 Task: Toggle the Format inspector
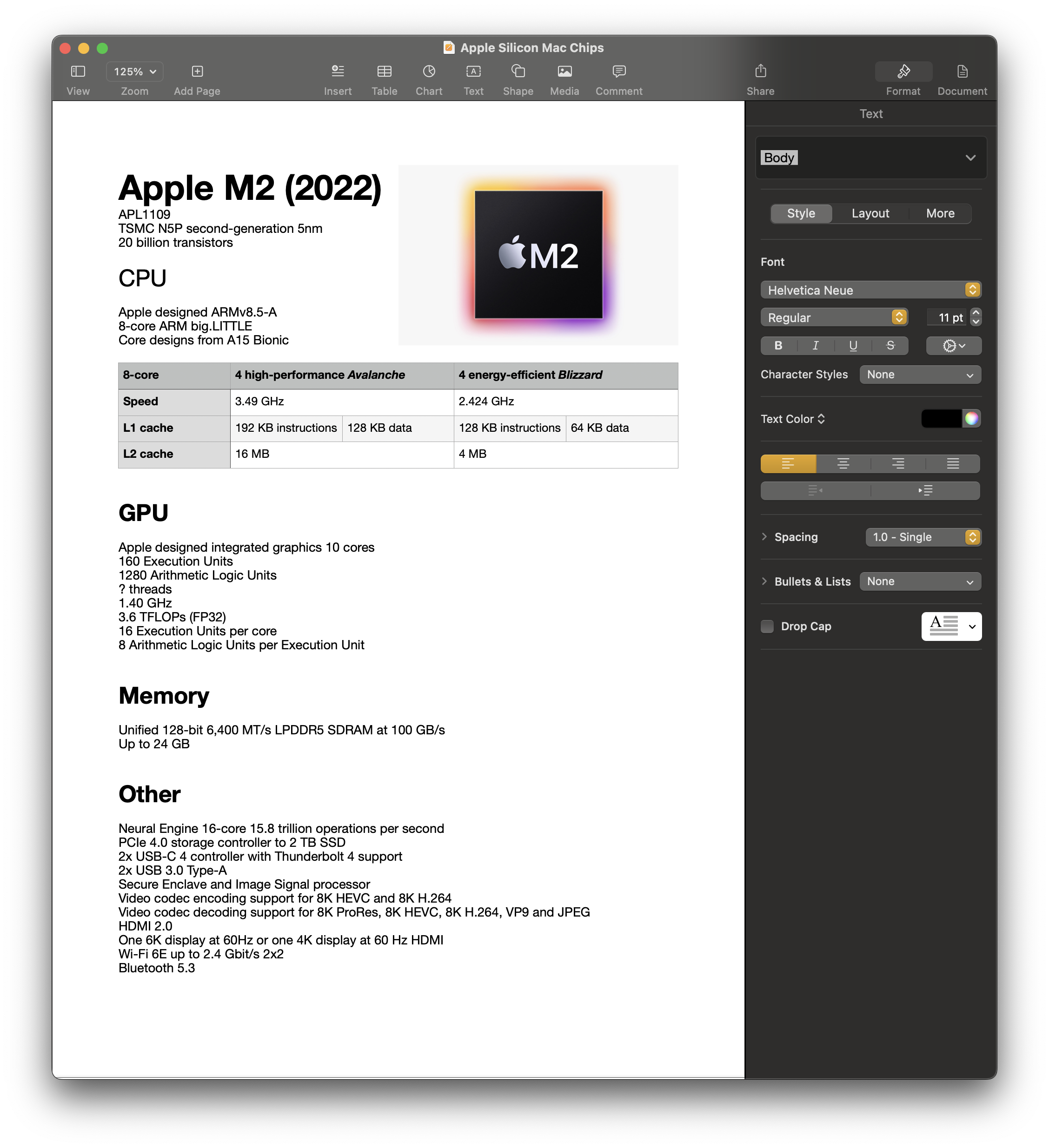(x=903, y=72)
